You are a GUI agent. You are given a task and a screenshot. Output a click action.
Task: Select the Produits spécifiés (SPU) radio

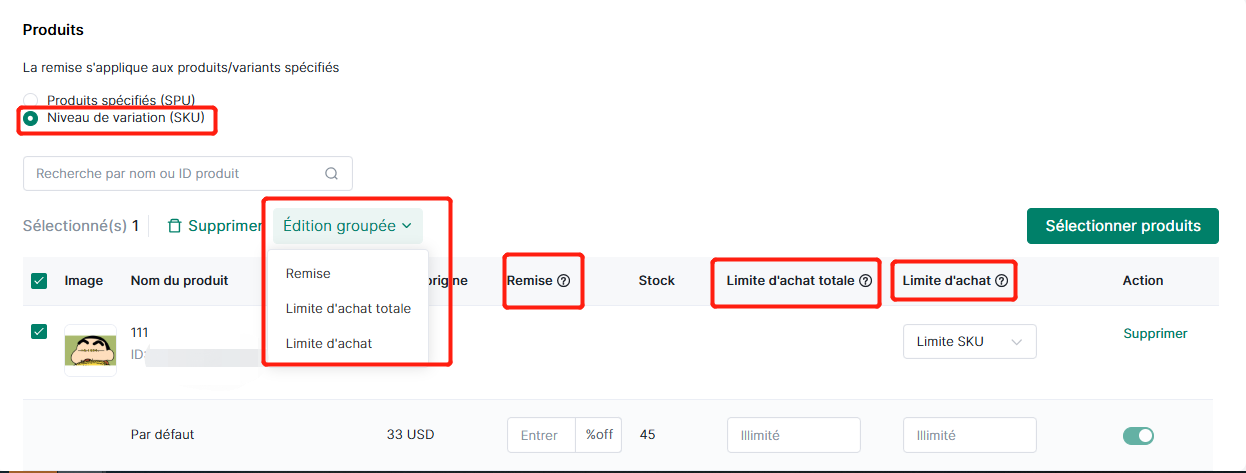pos(31,100)
